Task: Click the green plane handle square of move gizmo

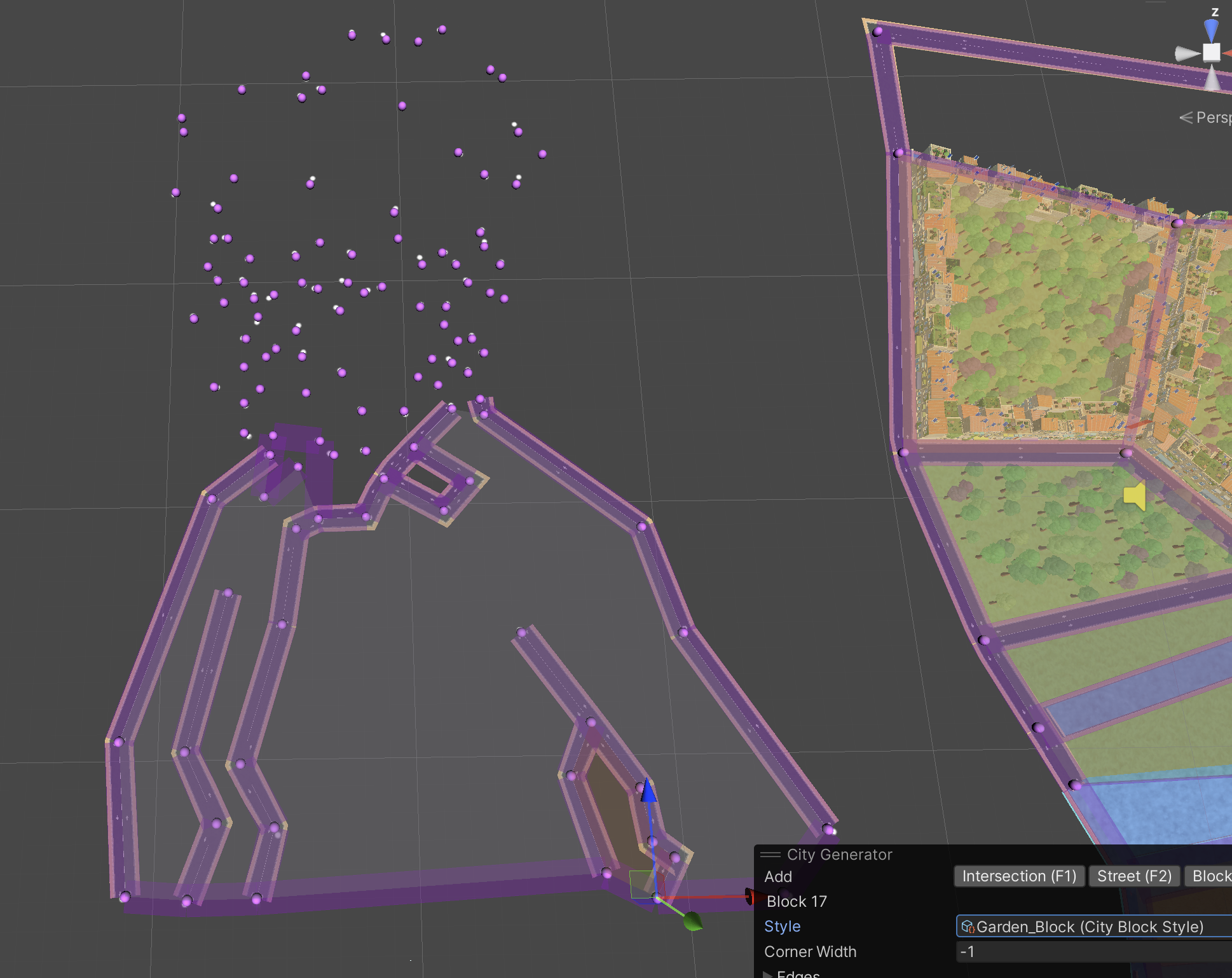Action: (642, 884)
